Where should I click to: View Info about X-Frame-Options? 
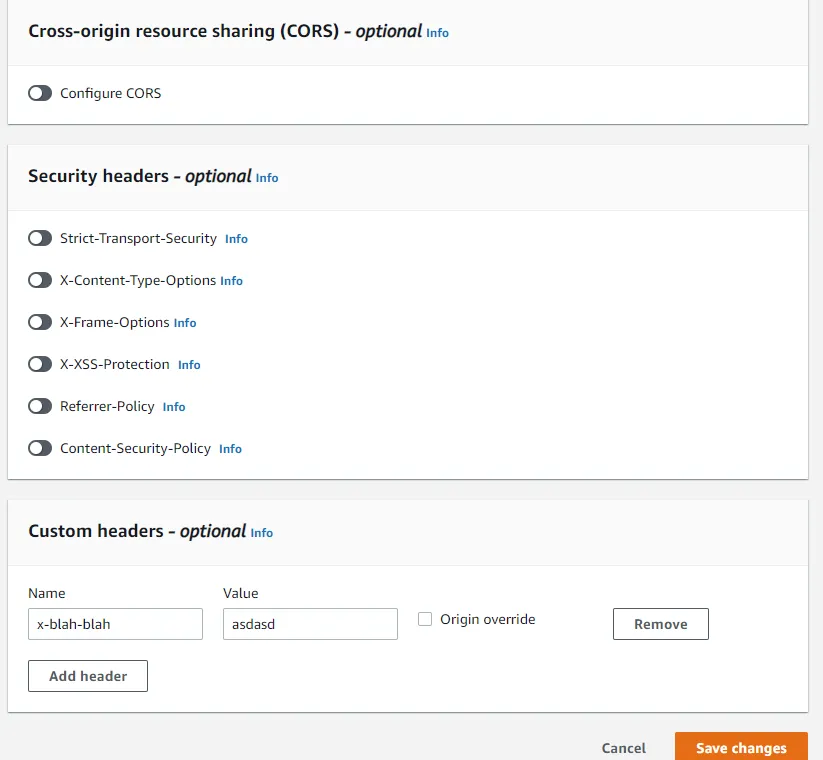pyautogui.click(x=185, y=324)
